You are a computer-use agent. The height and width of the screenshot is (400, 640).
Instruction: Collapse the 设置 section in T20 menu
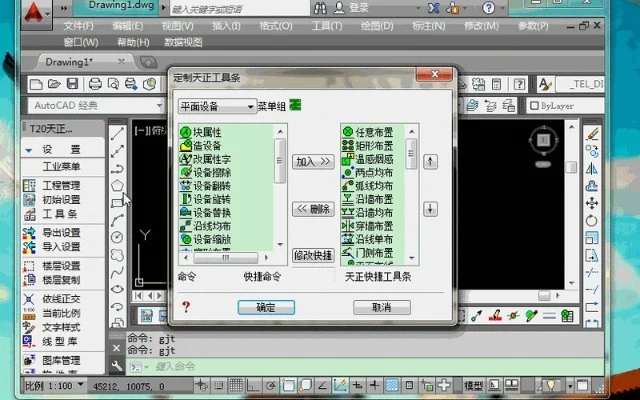(x=29, y=150)
